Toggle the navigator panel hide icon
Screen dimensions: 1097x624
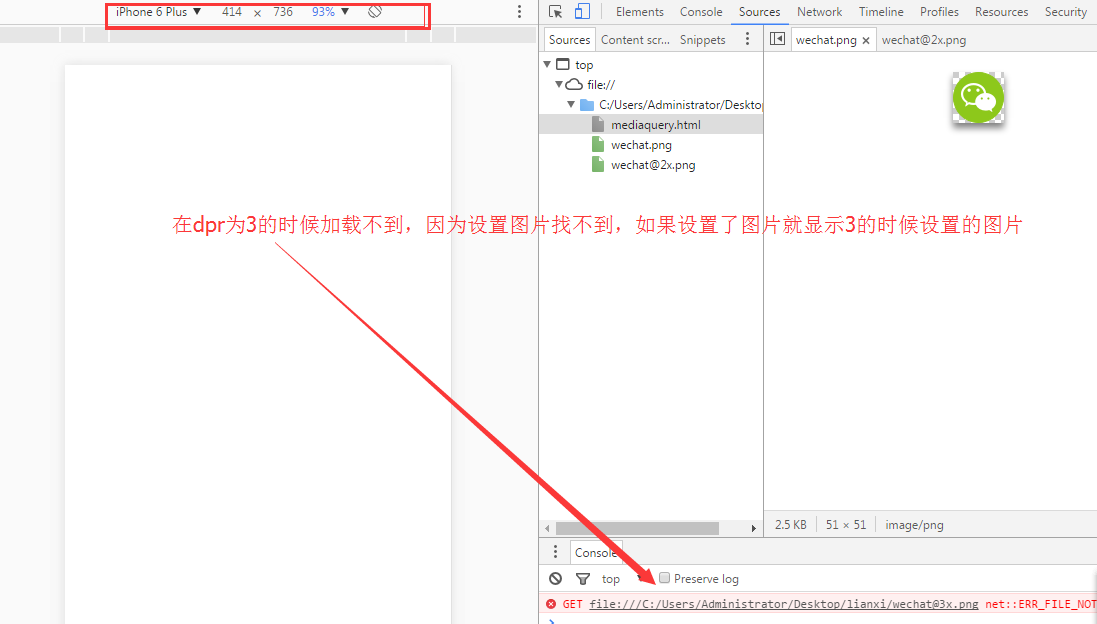[x=777, y=39]
